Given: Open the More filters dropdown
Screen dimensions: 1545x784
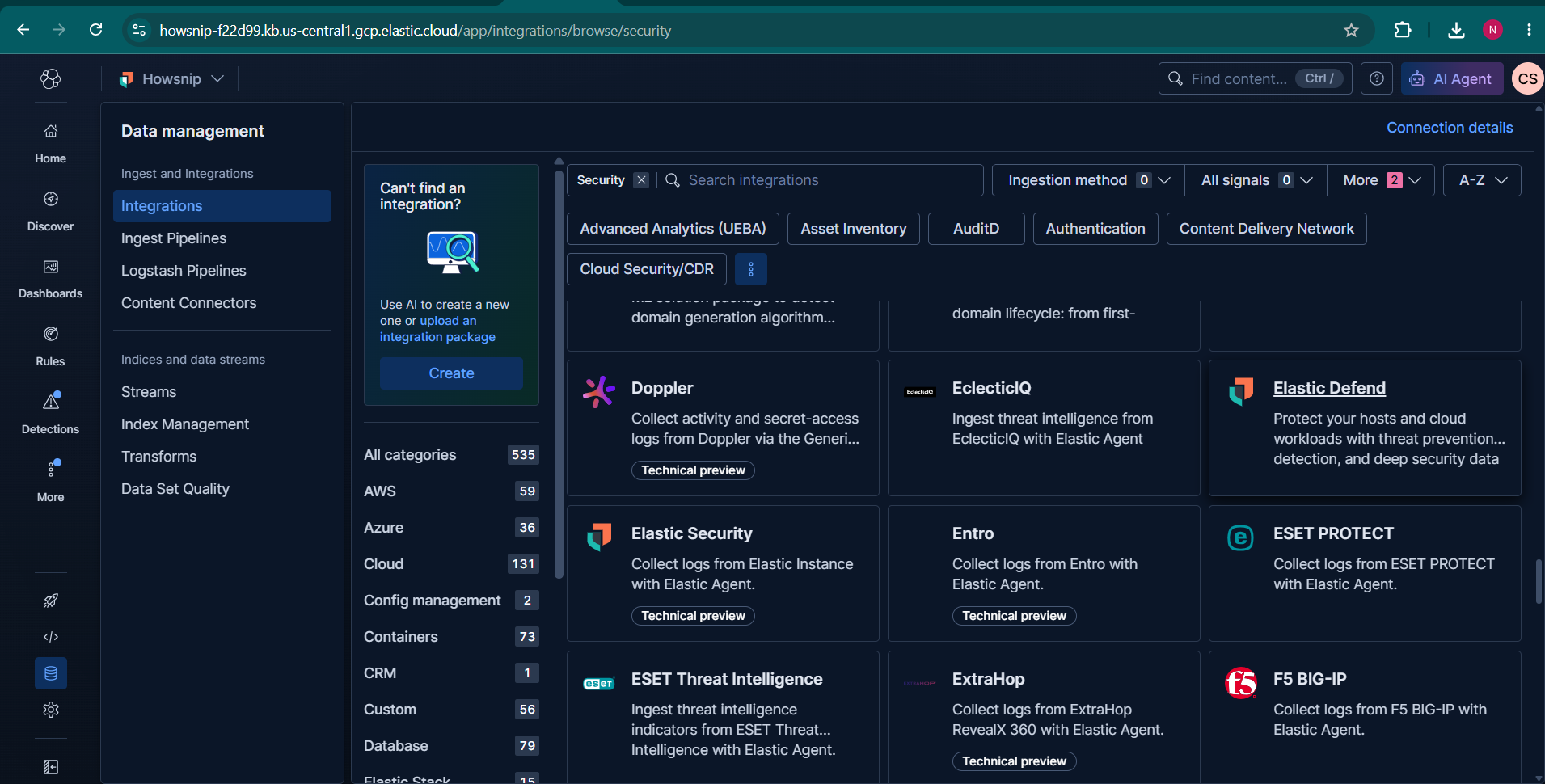Looking at the screenshot, I should point(1381,180).
